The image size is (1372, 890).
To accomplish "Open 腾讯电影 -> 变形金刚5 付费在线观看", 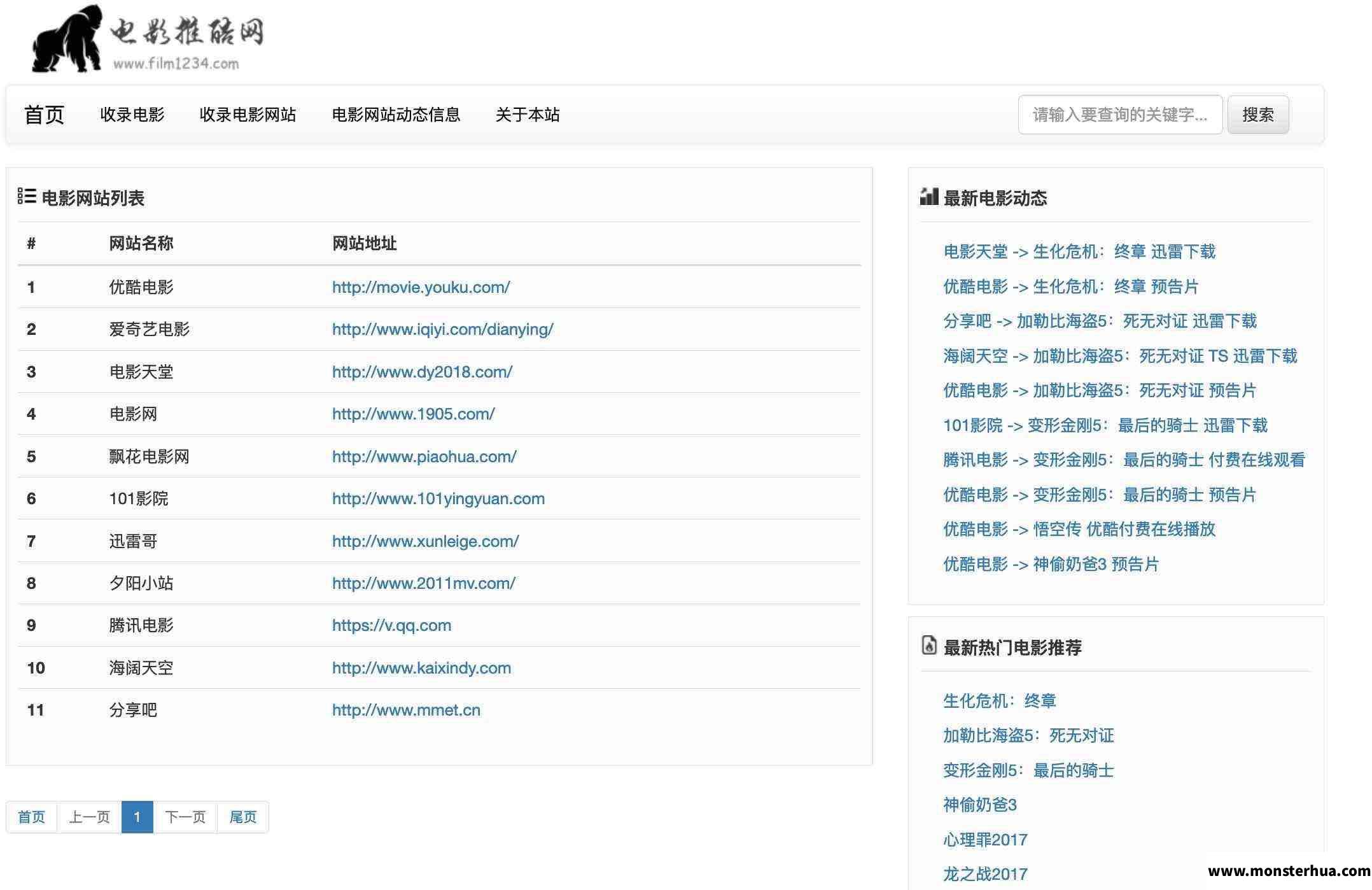I will pyautogui.click(x=1124, y=460).
